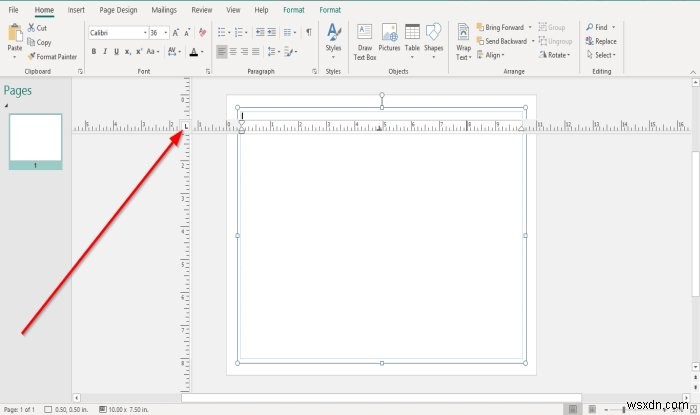
Task: Apply superscript formatting
Action: (x=139, y=52)
